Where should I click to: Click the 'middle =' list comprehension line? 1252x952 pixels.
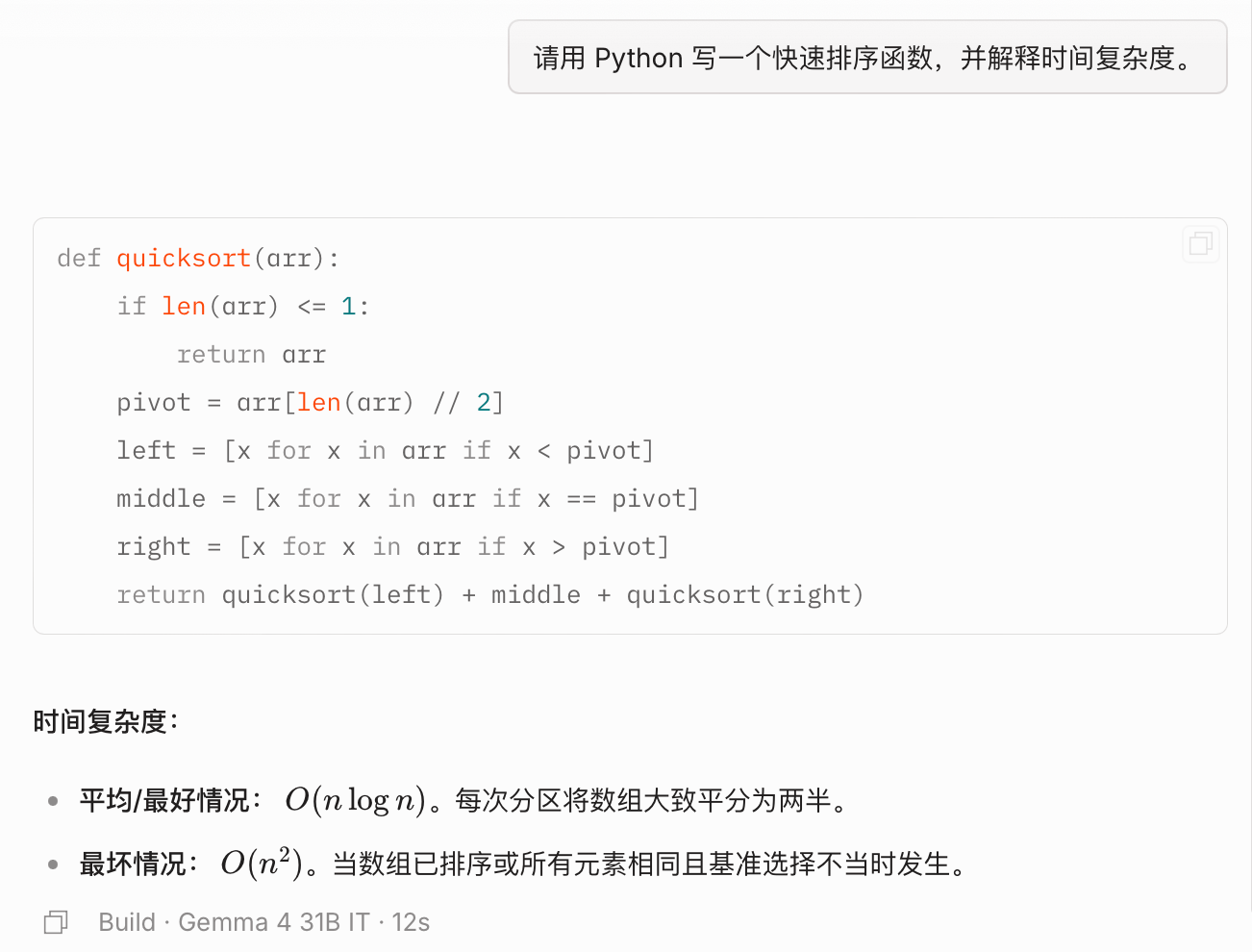(x=407, y=499)
